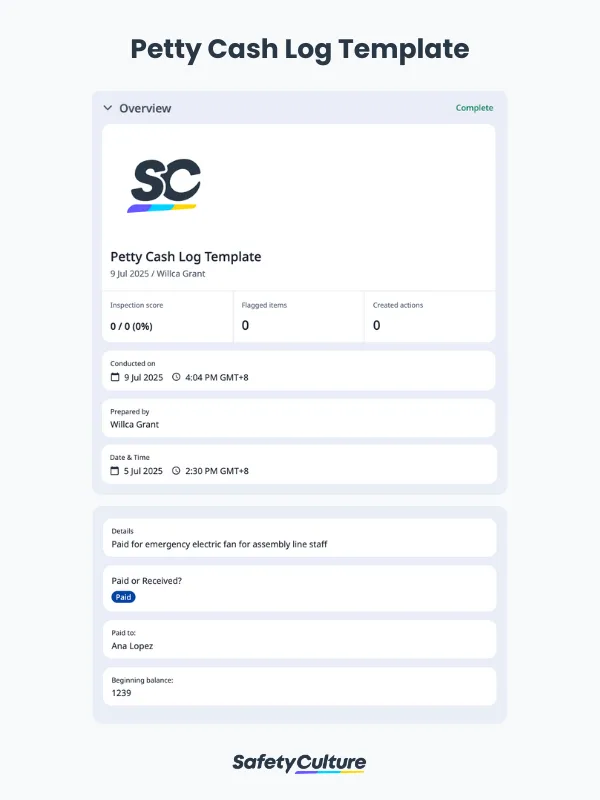The image size is (600, 800).
Task: Toggle the Paid badge
Action: coord(122,596)
